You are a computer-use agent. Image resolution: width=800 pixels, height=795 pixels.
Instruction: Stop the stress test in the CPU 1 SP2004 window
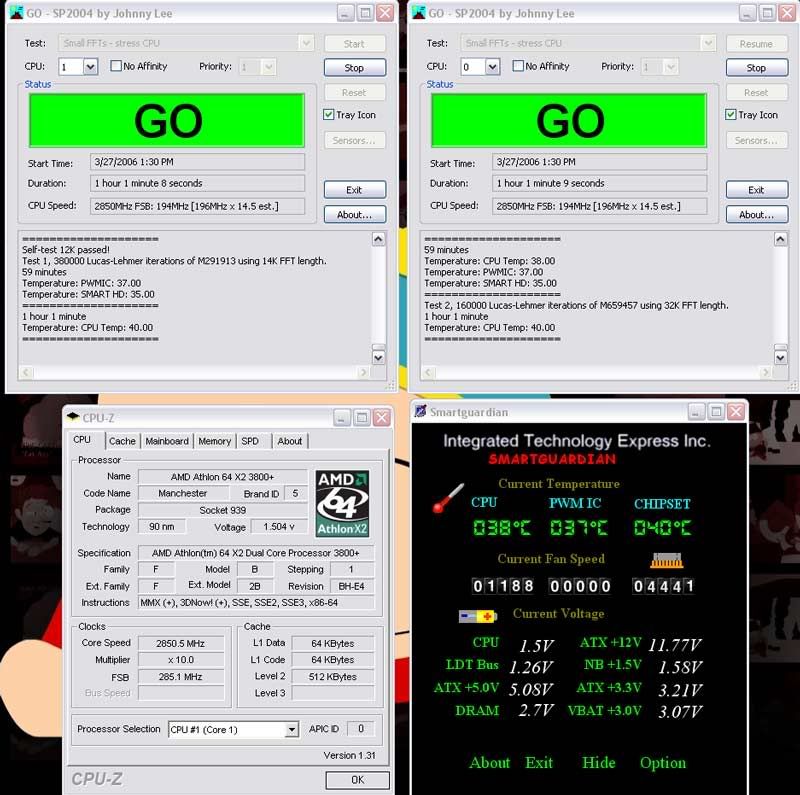click(x=355, y=67)
